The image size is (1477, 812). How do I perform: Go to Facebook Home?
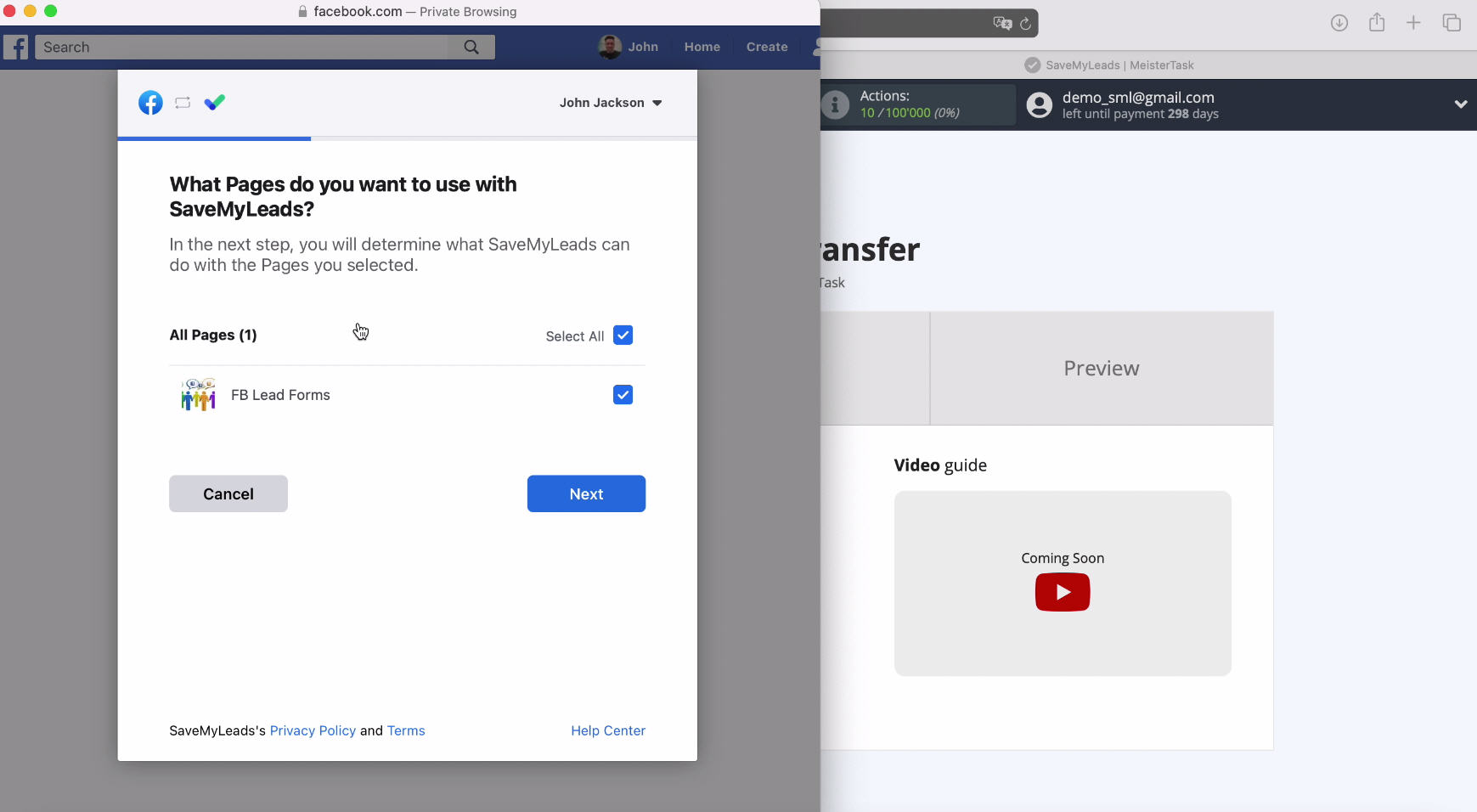pos(702,47)
